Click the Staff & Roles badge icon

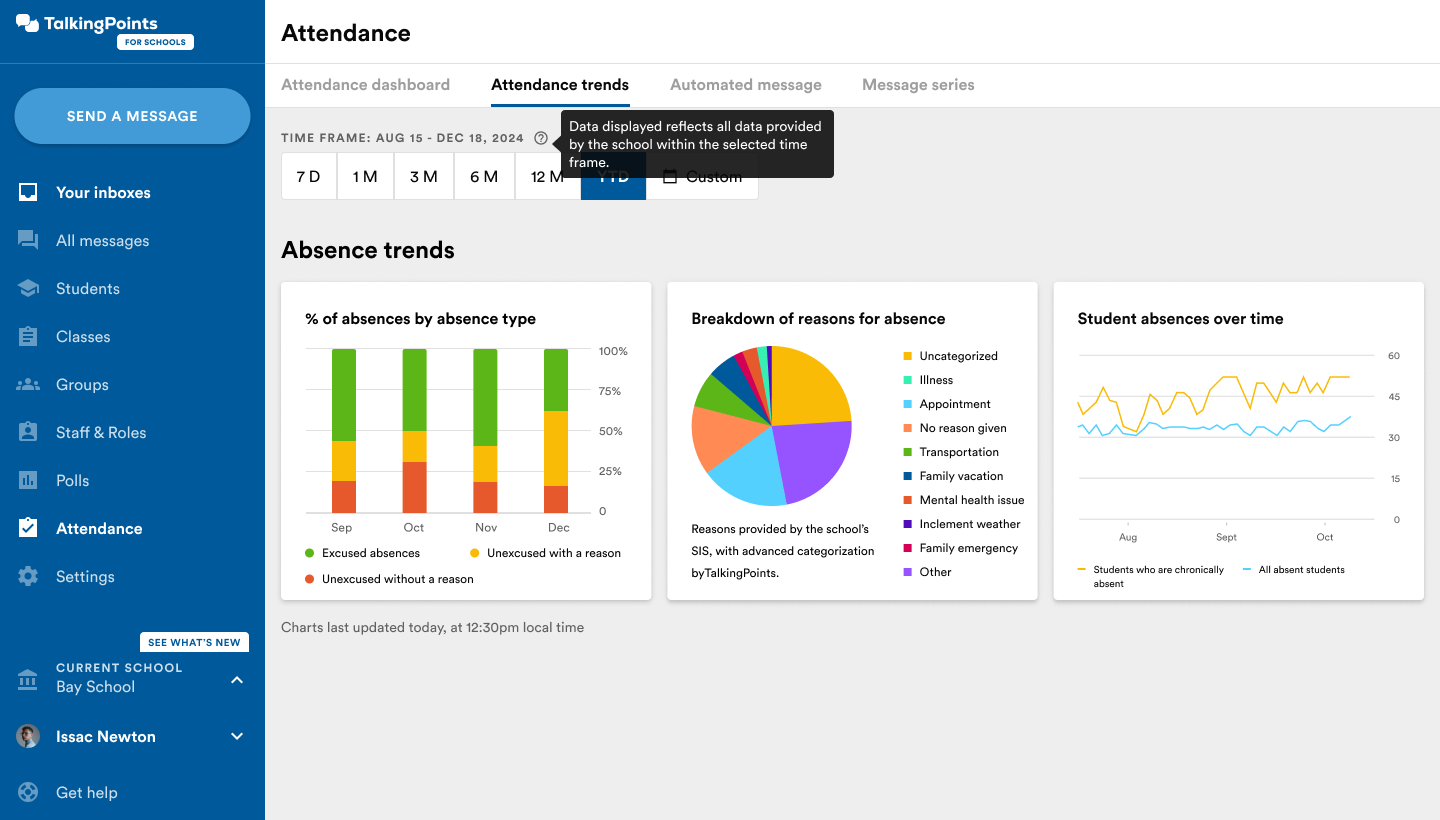tap(28, 432)
